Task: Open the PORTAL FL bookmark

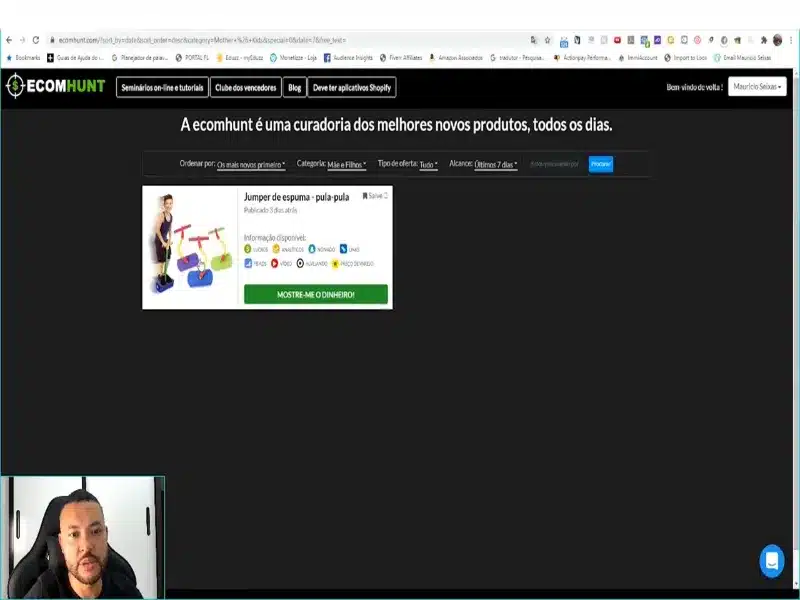Action: [x=192, y=58]
